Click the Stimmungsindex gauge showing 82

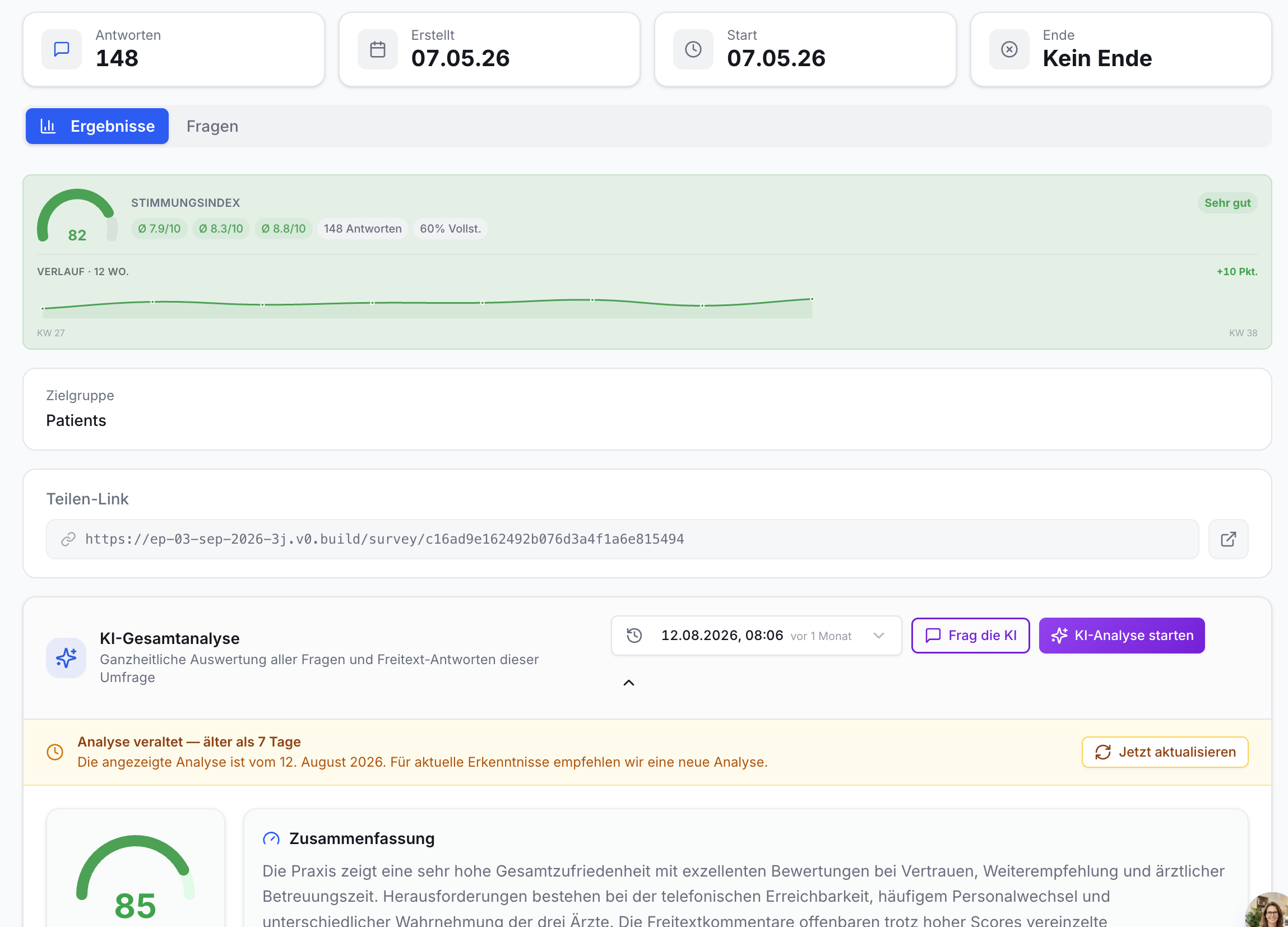click(77, 216)
